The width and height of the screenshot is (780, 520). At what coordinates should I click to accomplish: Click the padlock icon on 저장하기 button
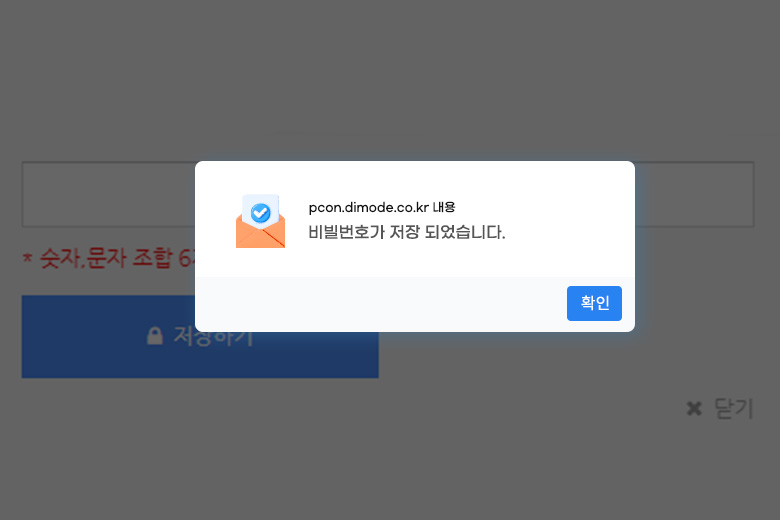tap(155, 335)
